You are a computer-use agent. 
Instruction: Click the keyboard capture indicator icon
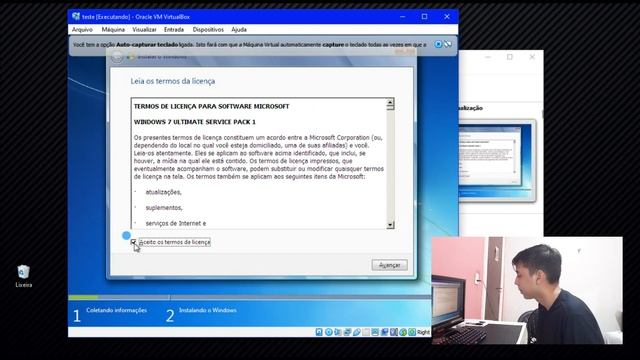pos(412,332)
